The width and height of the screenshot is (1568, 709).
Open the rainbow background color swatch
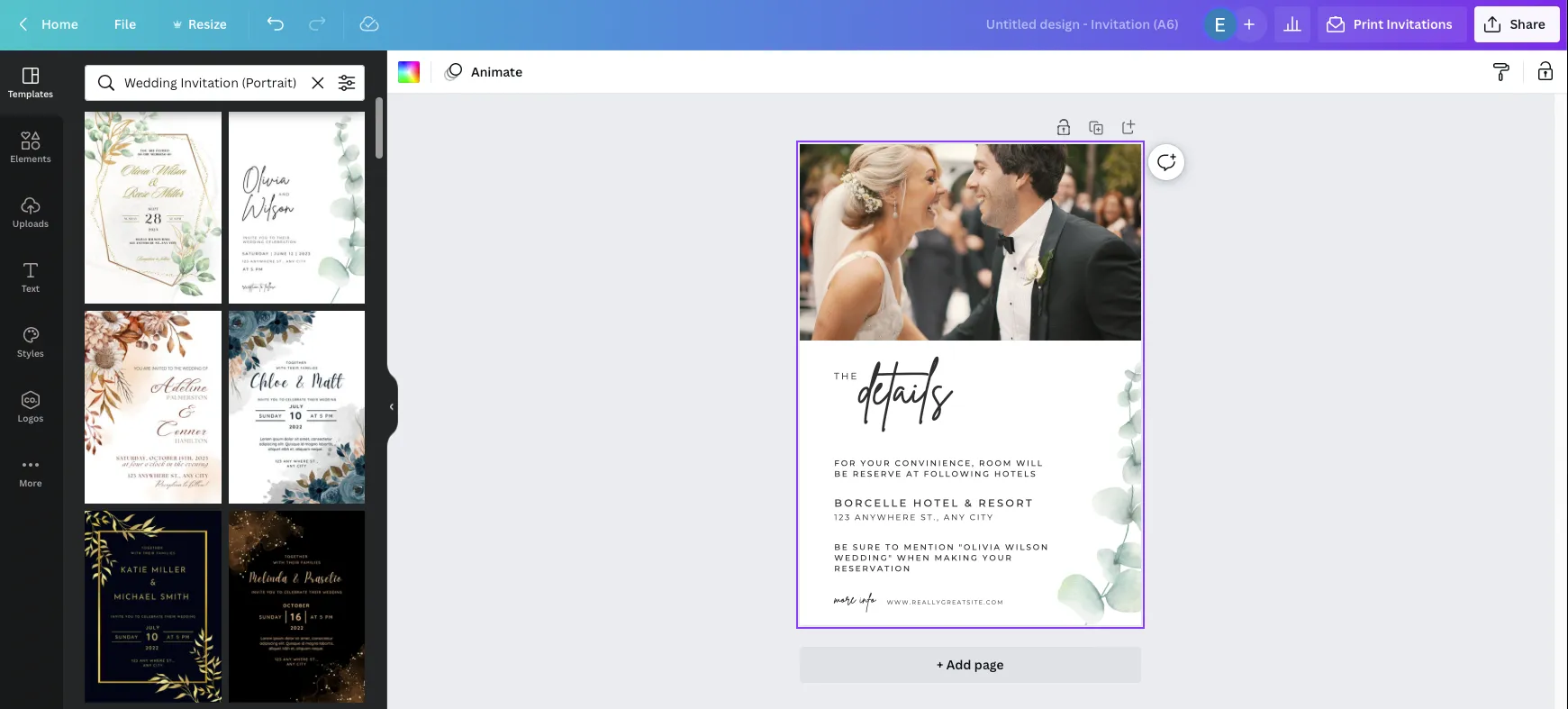pos(409,72)
